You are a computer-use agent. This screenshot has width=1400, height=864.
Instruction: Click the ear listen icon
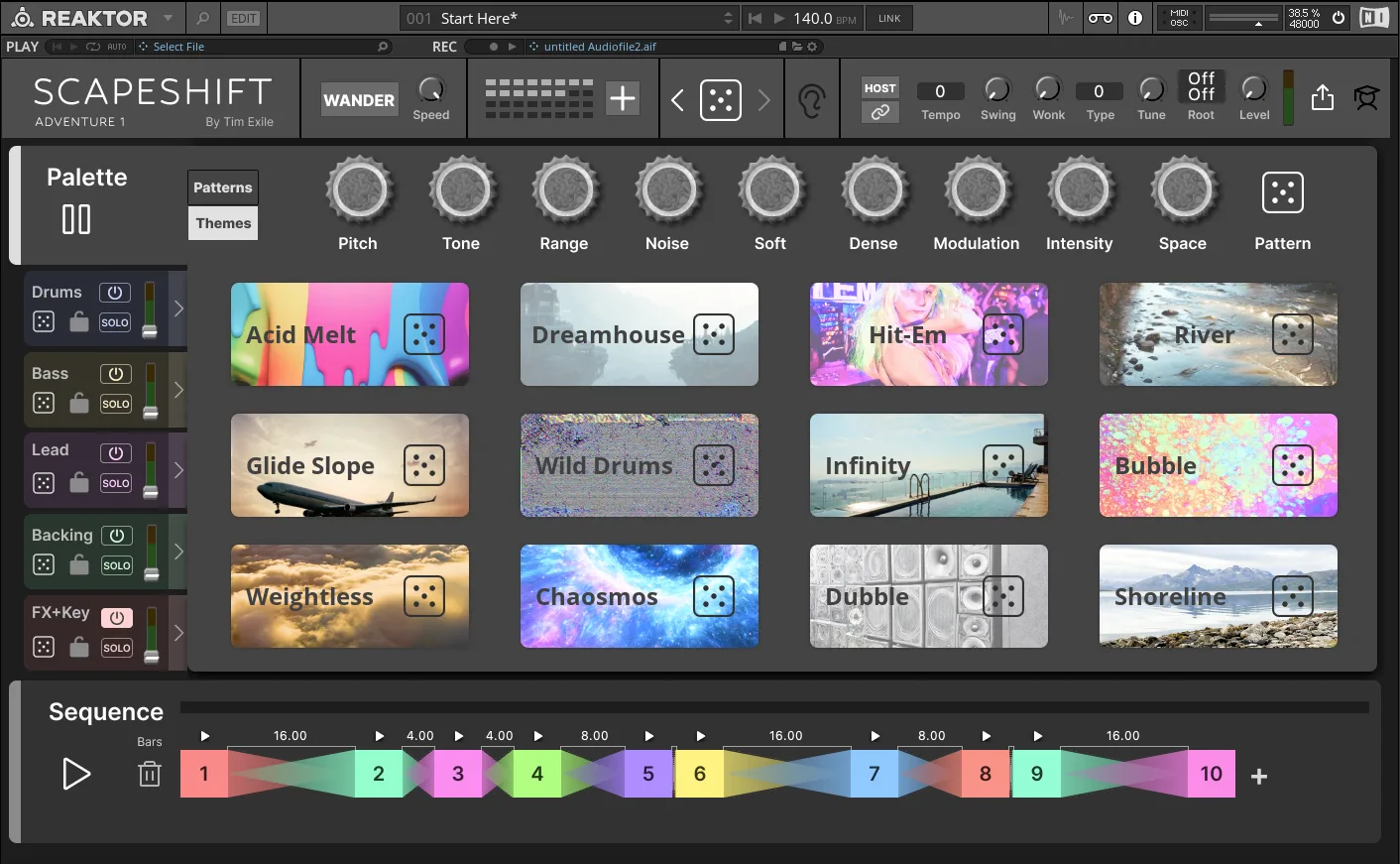pyautogui.click(x=812, y=100)
